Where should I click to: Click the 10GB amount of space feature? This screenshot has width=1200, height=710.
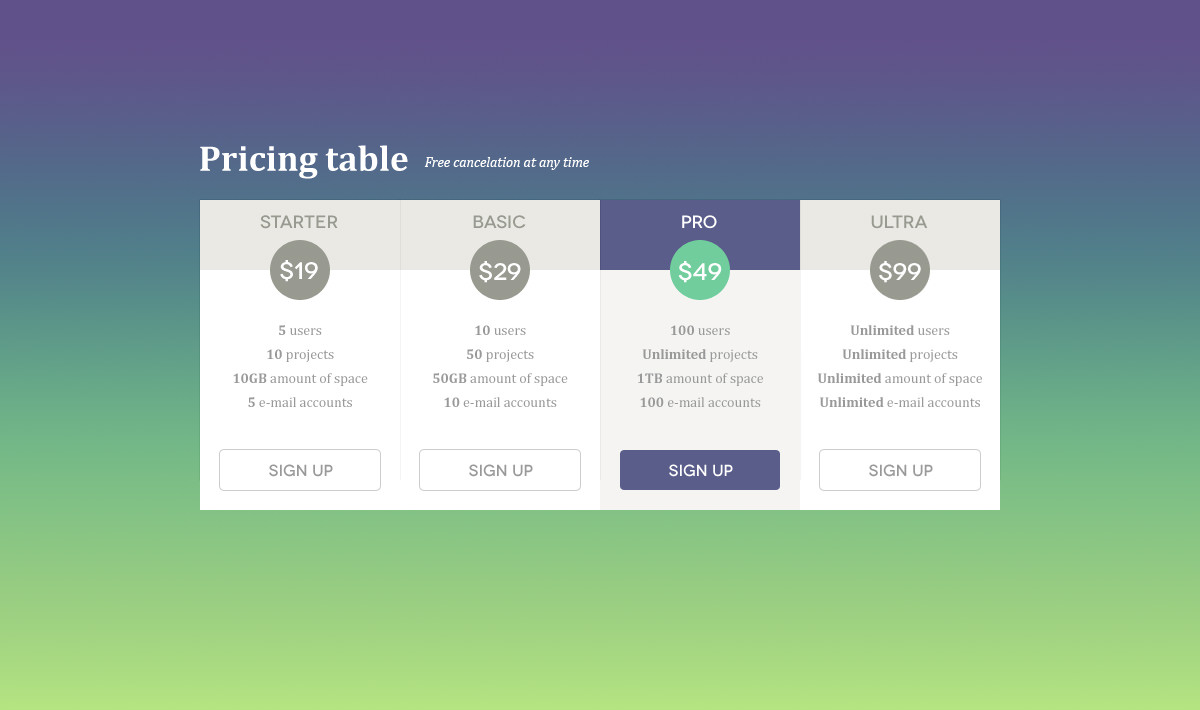[300, 379]
